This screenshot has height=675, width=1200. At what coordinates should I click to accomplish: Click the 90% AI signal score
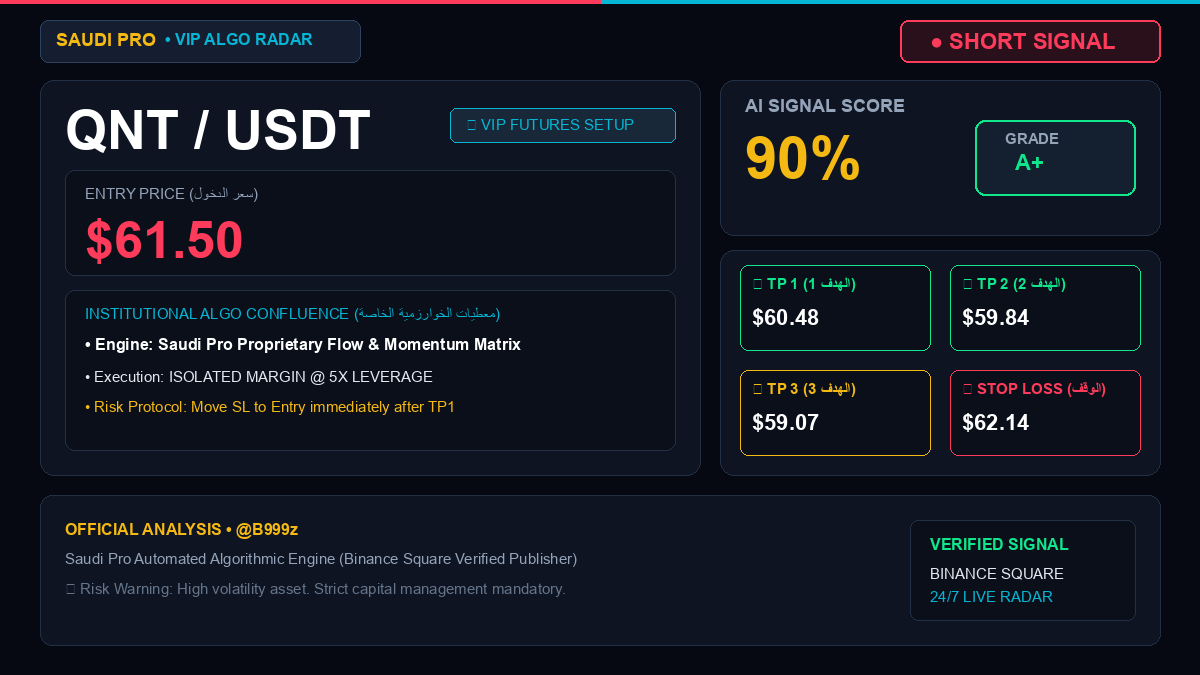pyautogui.click(x=803, y=158)
